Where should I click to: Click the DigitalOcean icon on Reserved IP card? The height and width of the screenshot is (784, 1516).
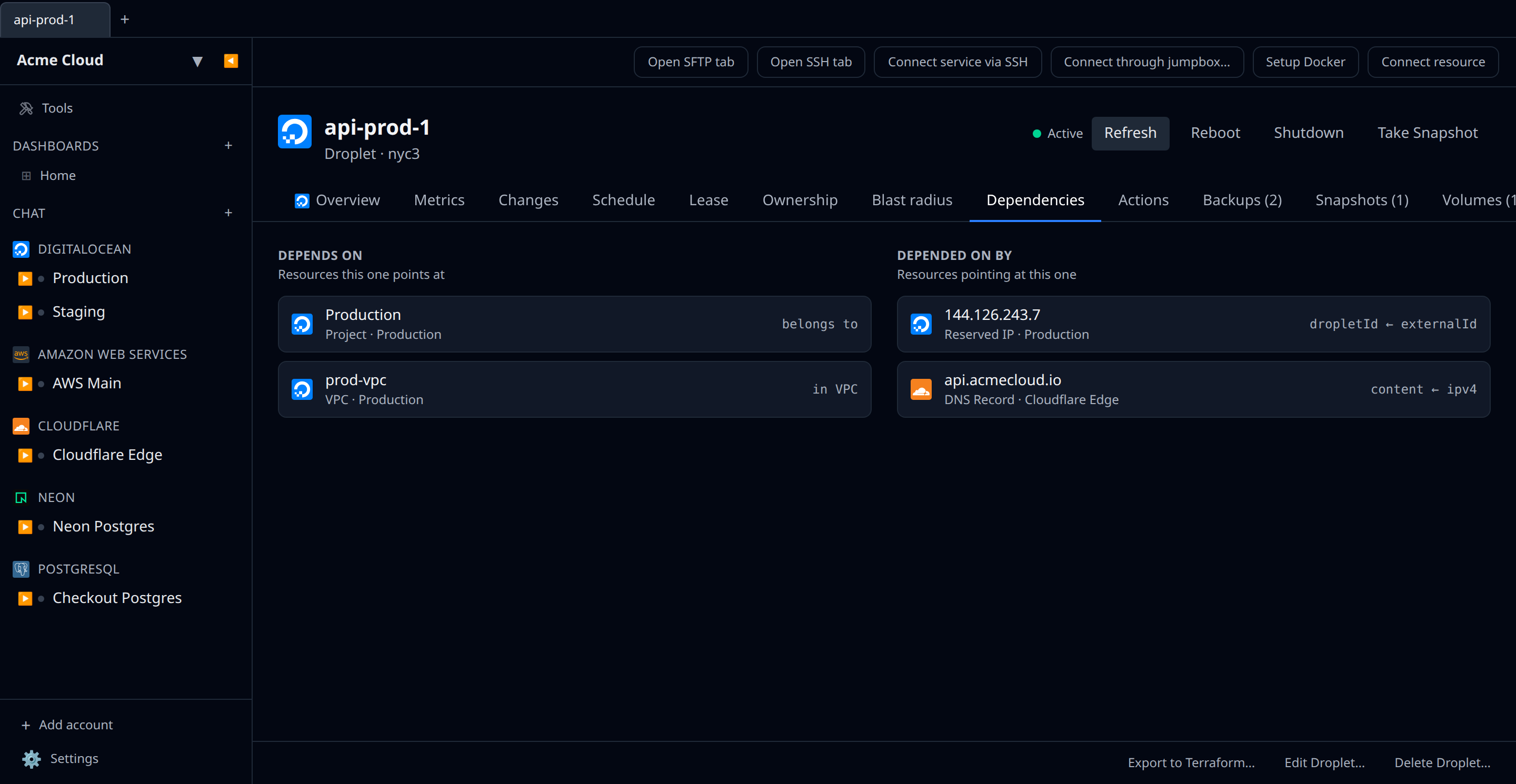(921, 324)
